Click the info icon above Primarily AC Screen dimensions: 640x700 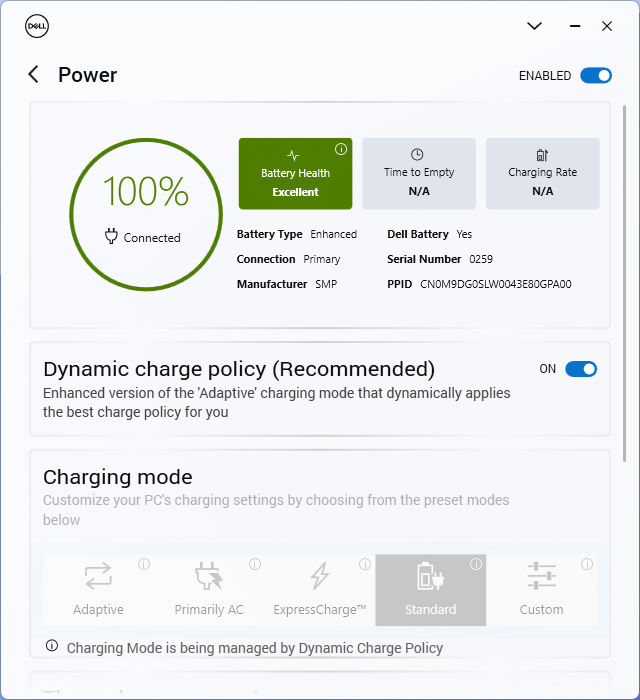pyautogui.click(x=254, y=564)
